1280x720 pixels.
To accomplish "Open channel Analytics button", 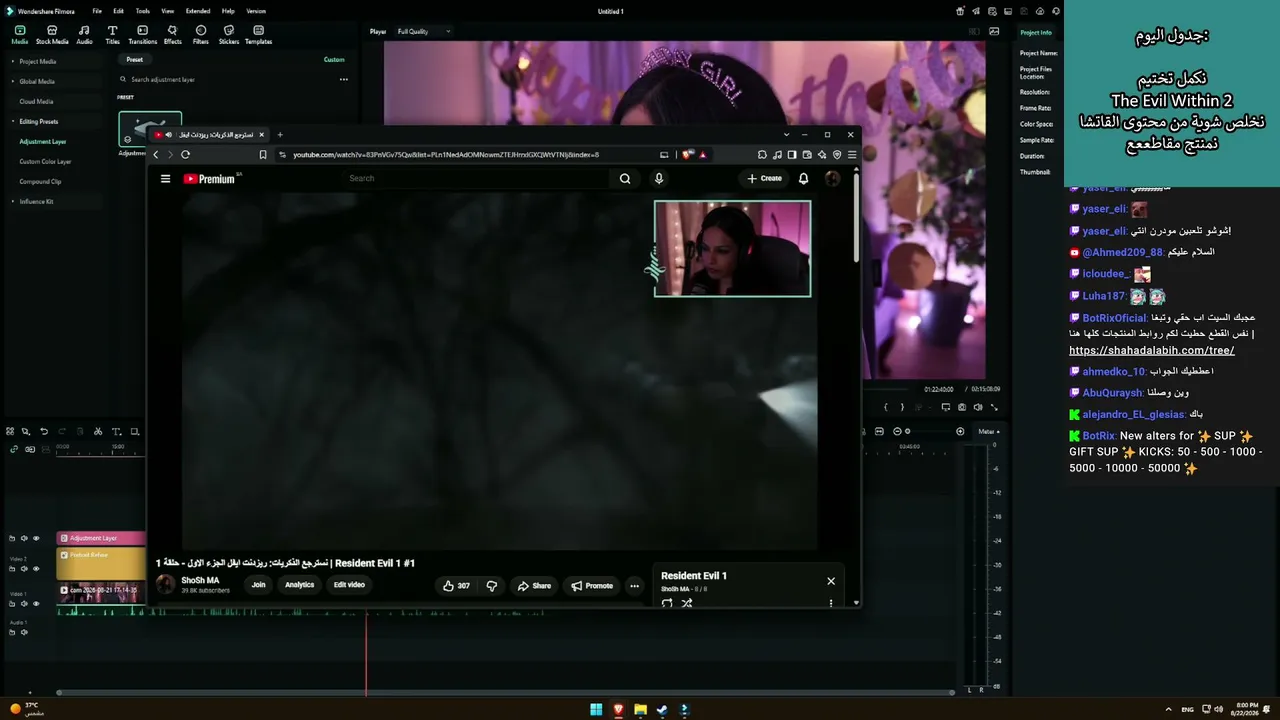I will click(299, 585).
